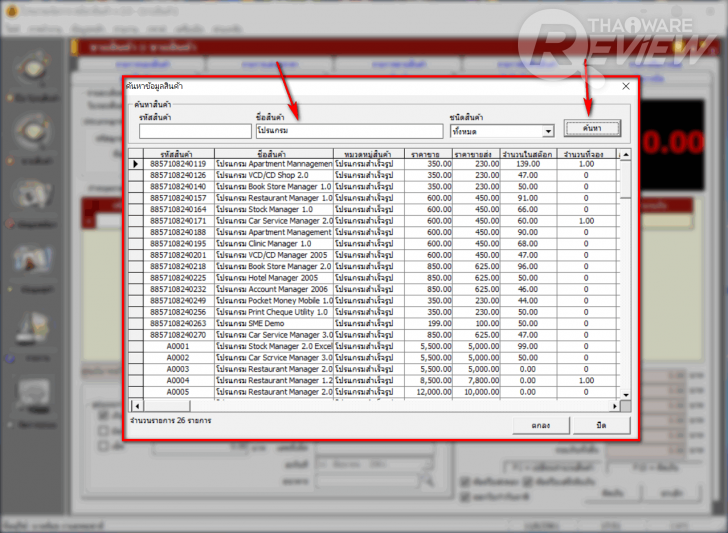Click row selector box for 8857108240126

(136, 176)
